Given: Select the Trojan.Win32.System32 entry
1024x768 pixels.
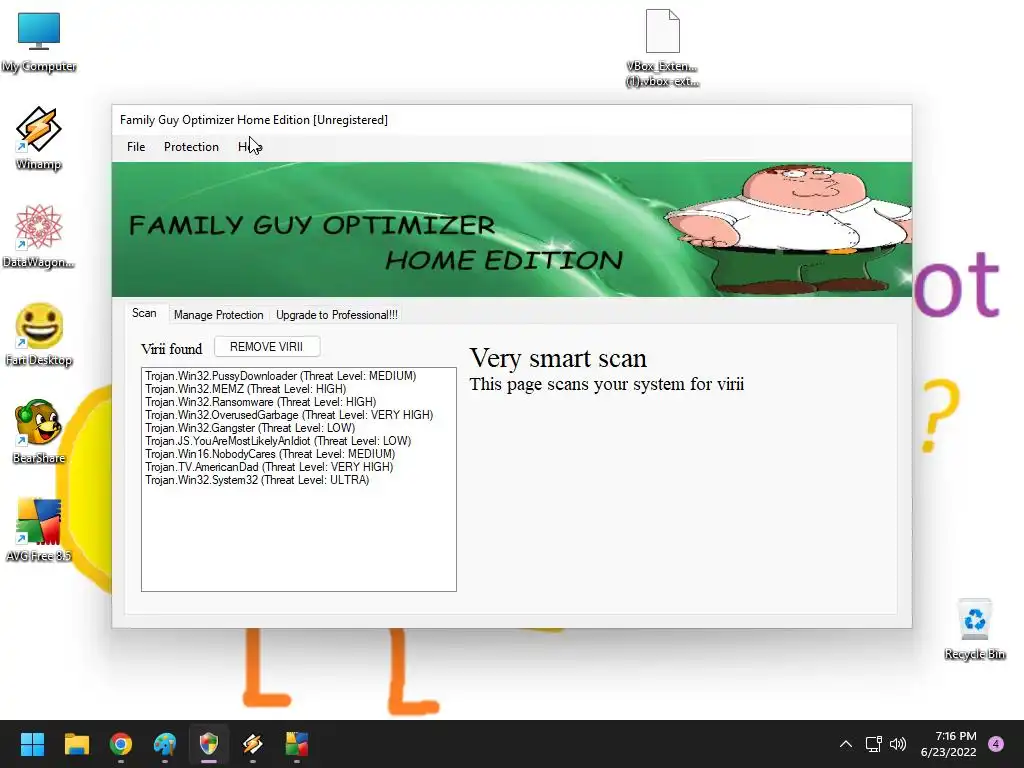Looking at the screenshot, I should point(257,481).
